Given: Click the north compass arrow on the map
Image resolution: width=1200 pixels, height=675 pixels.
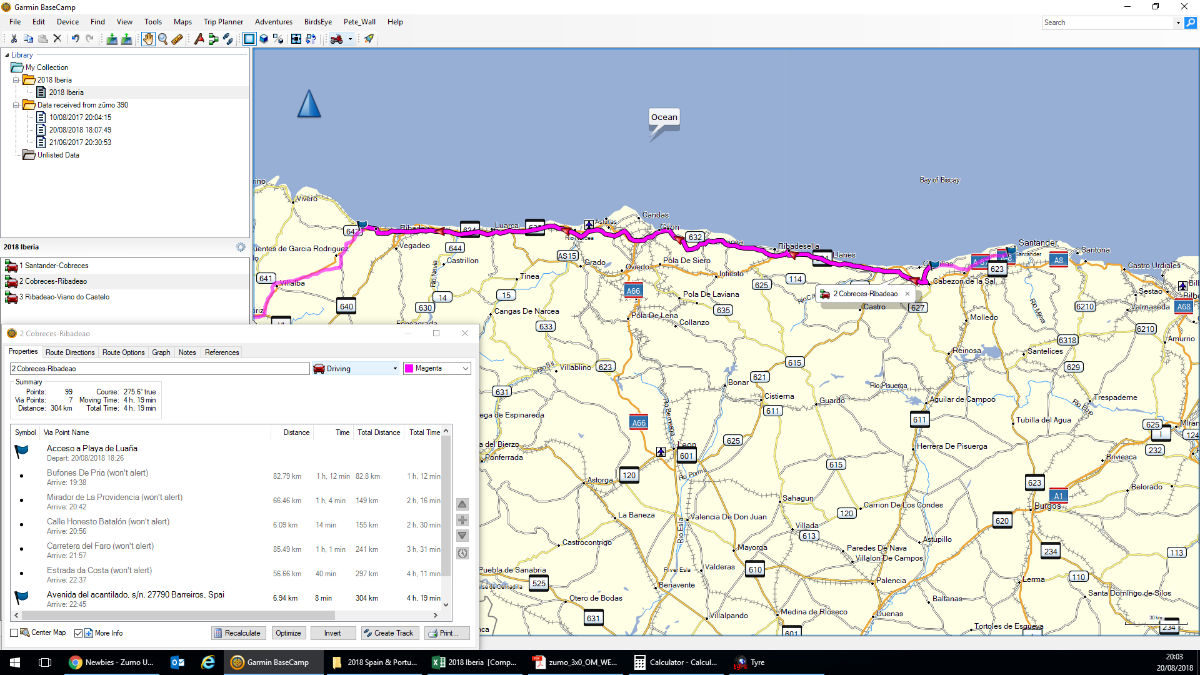Looking at the screenshot, I should point(309,103).
